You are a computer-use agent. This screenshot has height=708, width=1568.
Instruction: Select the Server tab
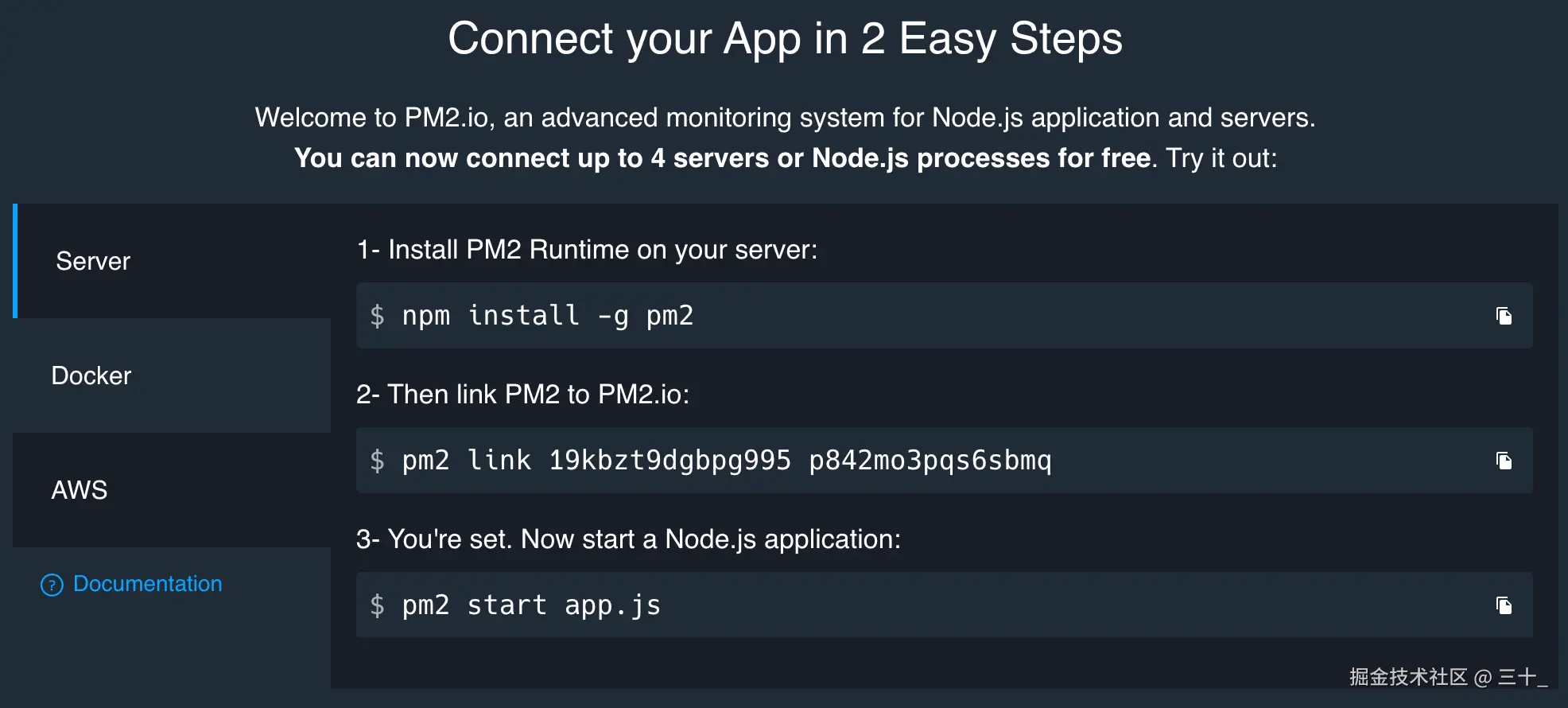click(172, 261)
